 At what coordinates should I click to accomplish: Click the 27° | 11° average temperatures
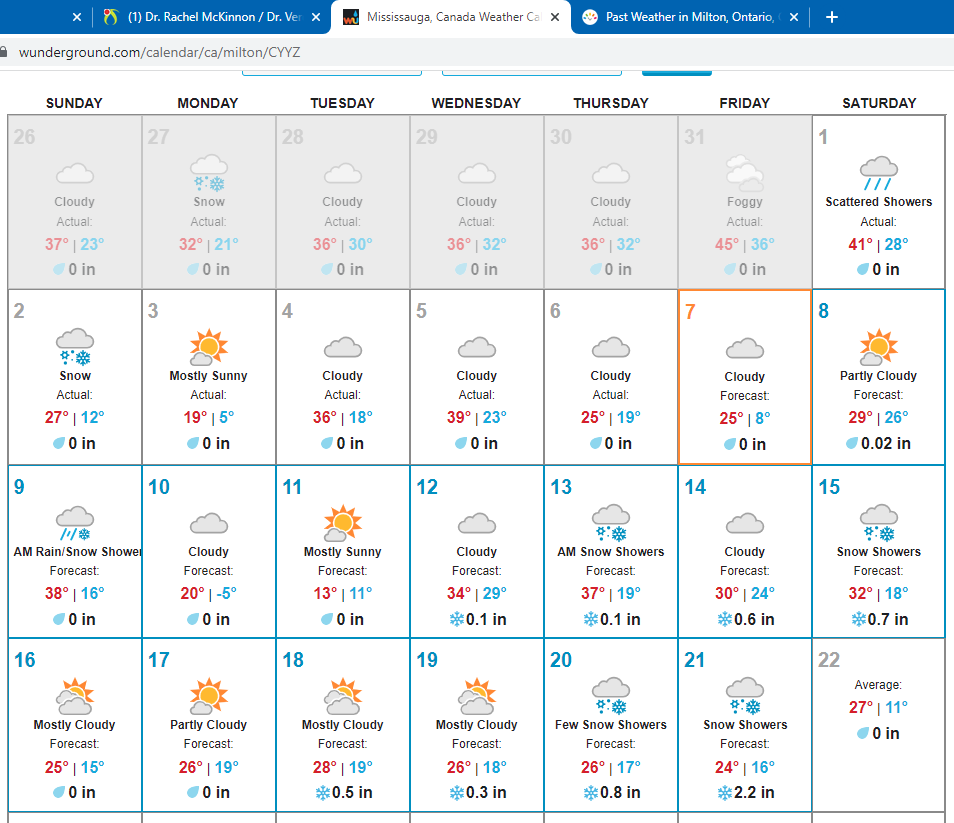click(x=878, y=707)
